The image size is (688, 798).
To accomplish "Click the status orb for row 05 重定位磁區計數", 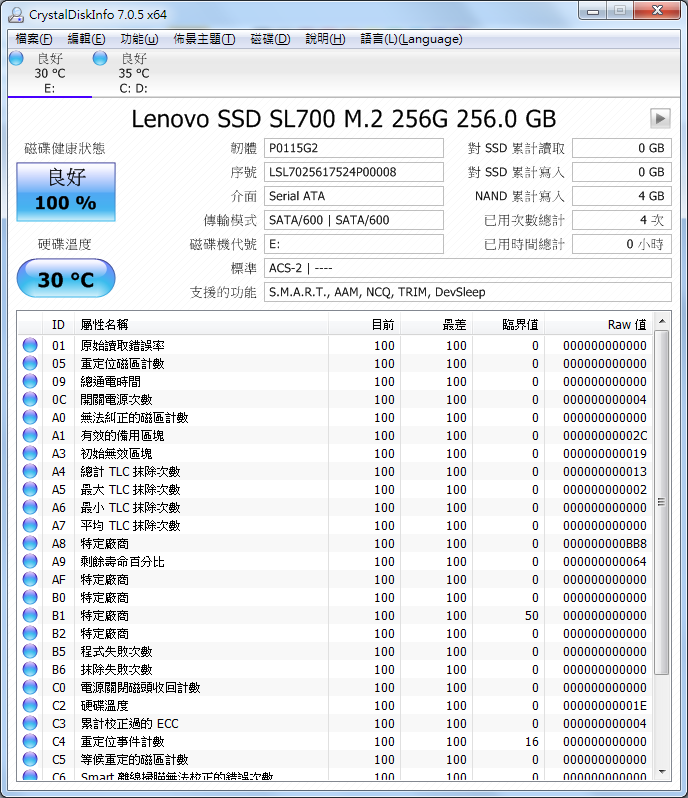I will pos(30,363).
